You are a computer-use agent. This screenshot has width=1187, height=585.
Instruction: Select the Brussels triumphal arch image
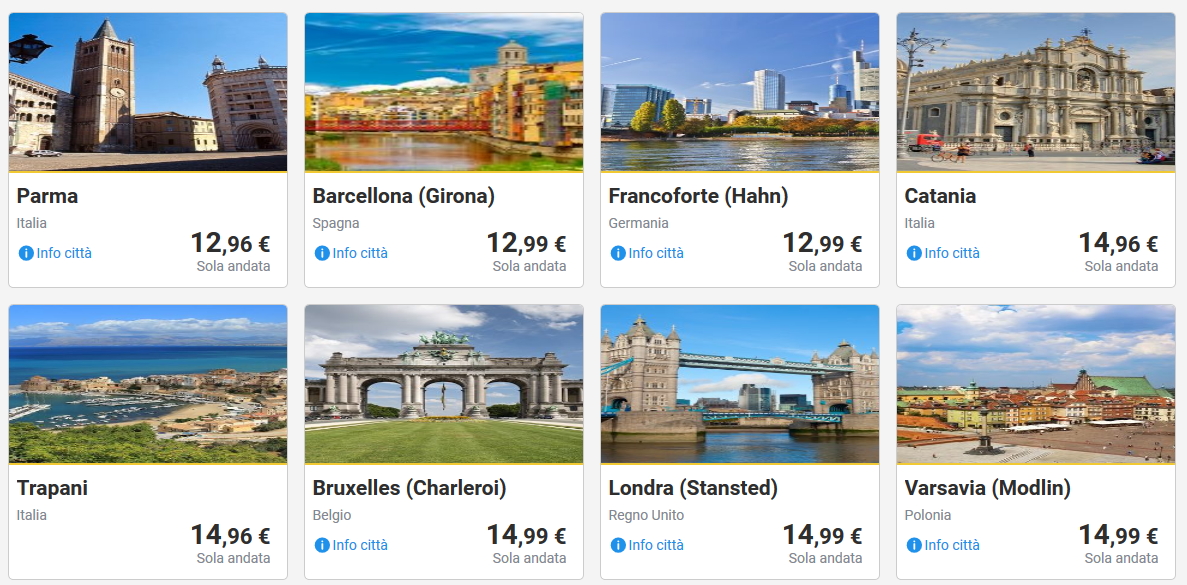tap(444, 384)
